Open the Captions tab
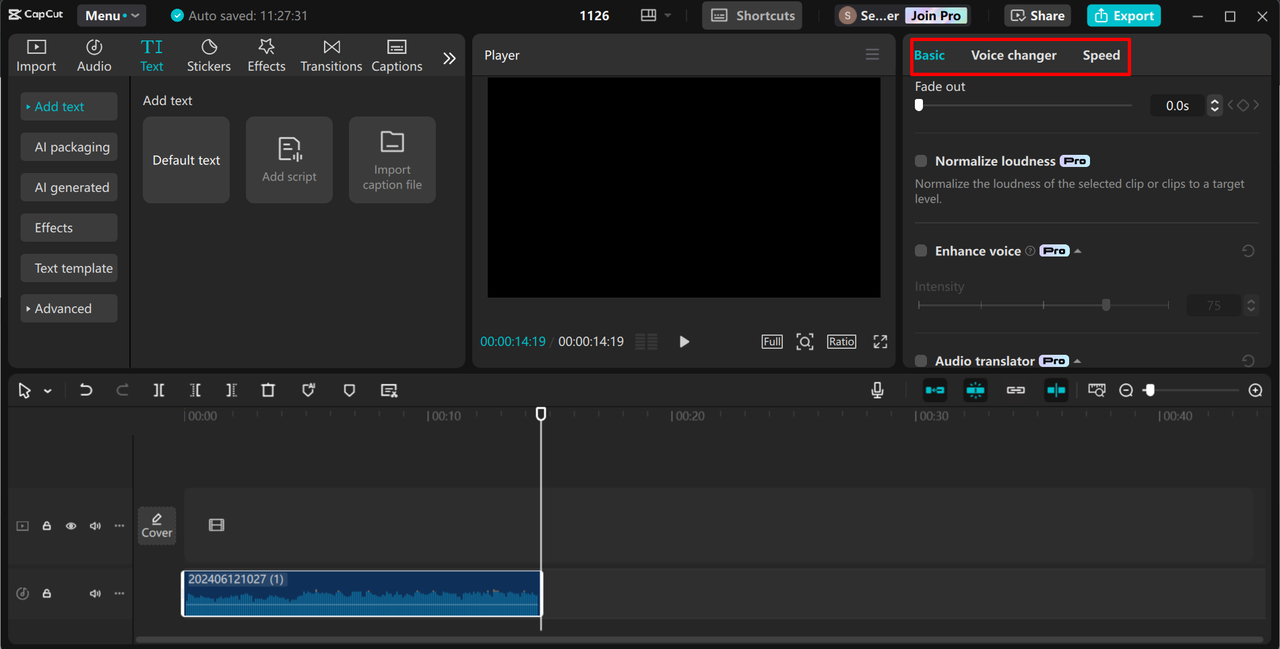 tap(397, 56)
